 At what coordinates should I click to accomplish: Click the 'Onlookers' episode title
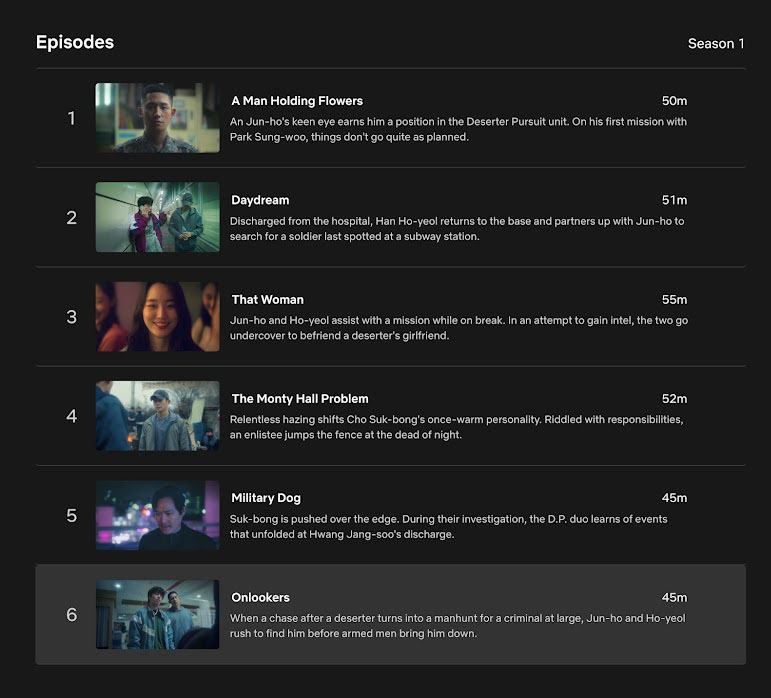[260, 598]
